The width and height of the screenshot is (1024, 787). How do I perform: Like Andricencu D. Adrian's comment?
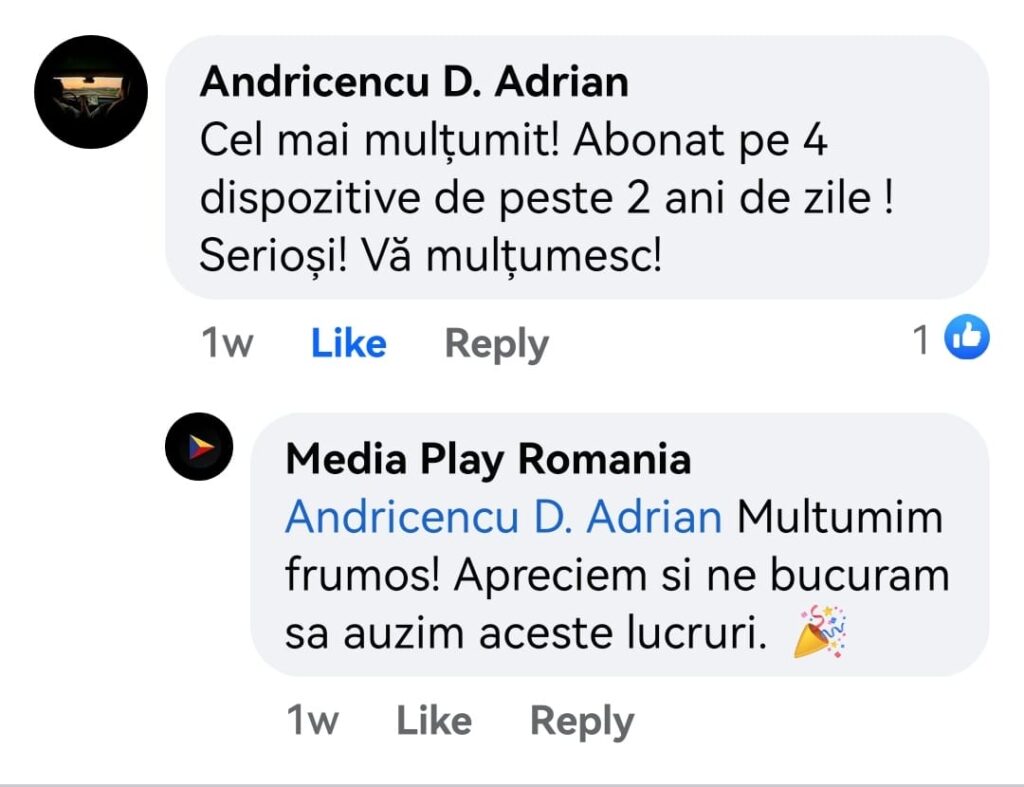coord(348,343)
